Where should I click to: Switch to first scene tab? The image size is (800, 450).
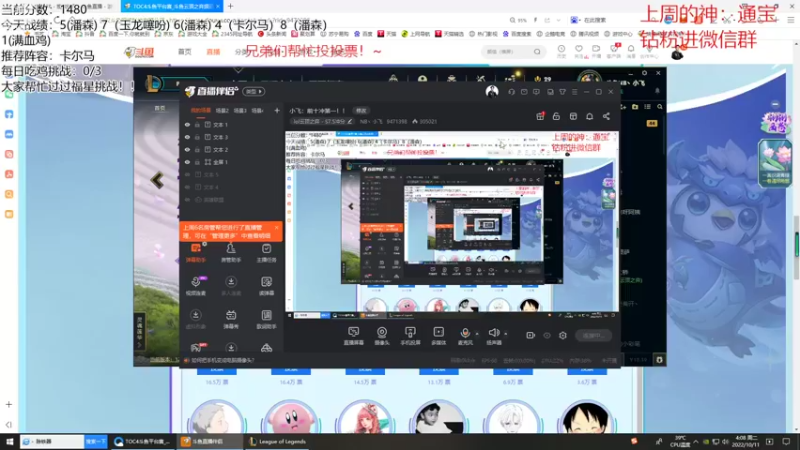[201, 110]
